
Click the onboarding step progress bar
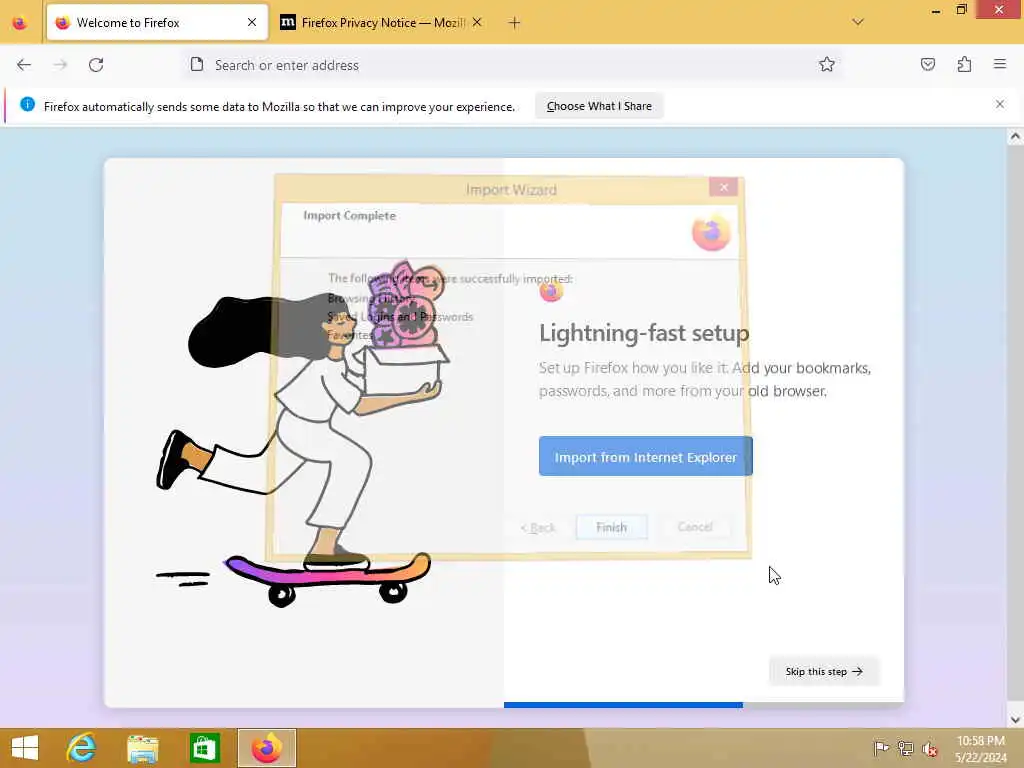[x=703, y=705]
